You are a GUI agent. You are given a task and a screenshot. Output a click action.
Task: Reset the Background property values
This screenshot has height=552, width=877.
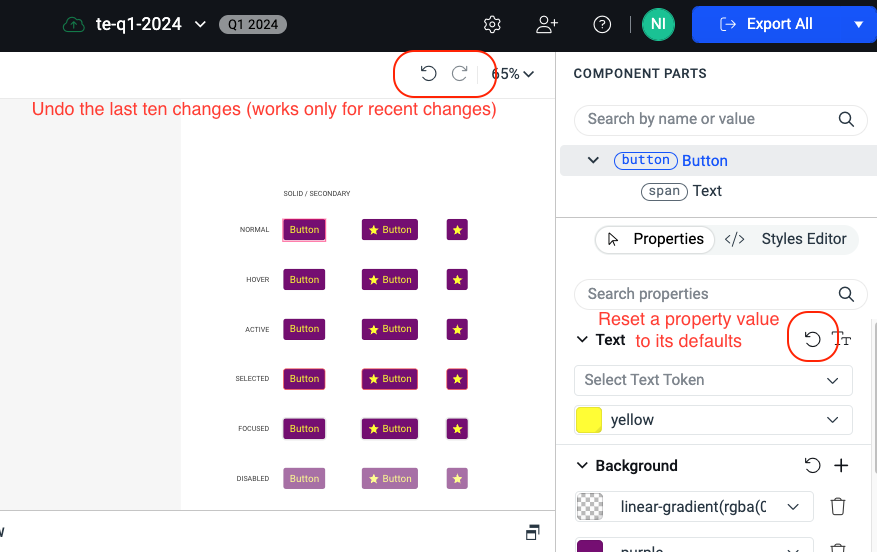(813, 465)
